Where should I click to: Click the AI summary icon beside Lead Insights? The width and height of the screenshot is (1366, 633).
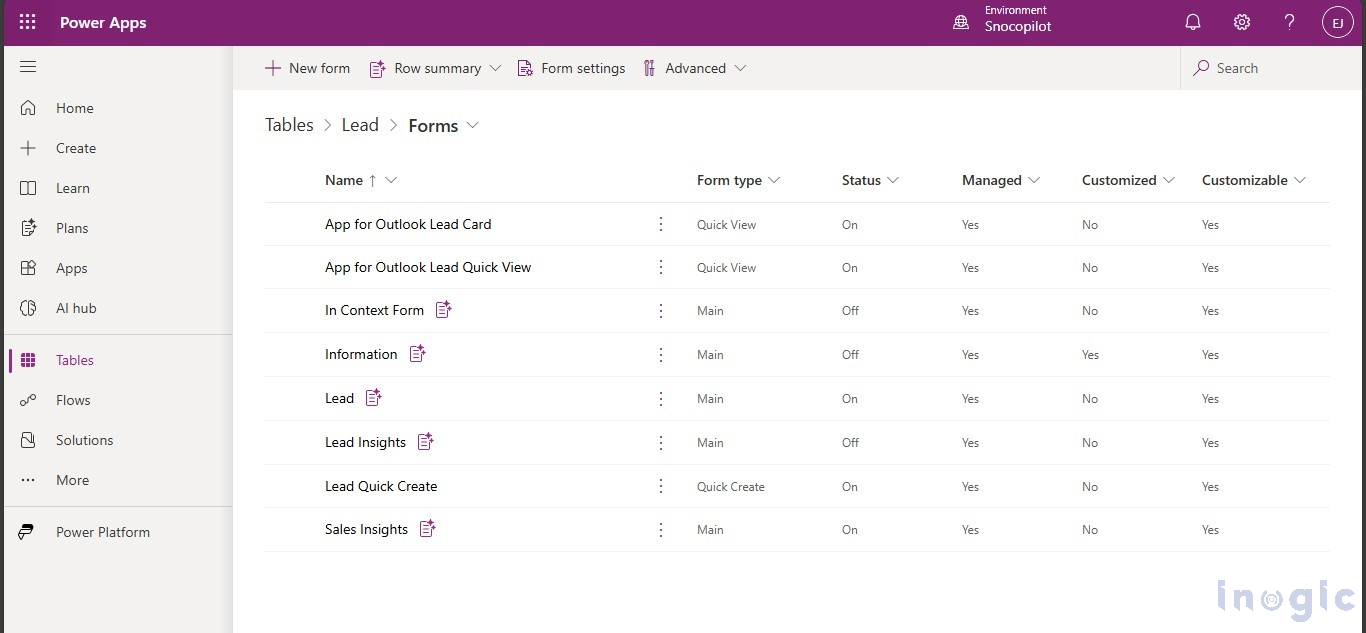point(426,441)
